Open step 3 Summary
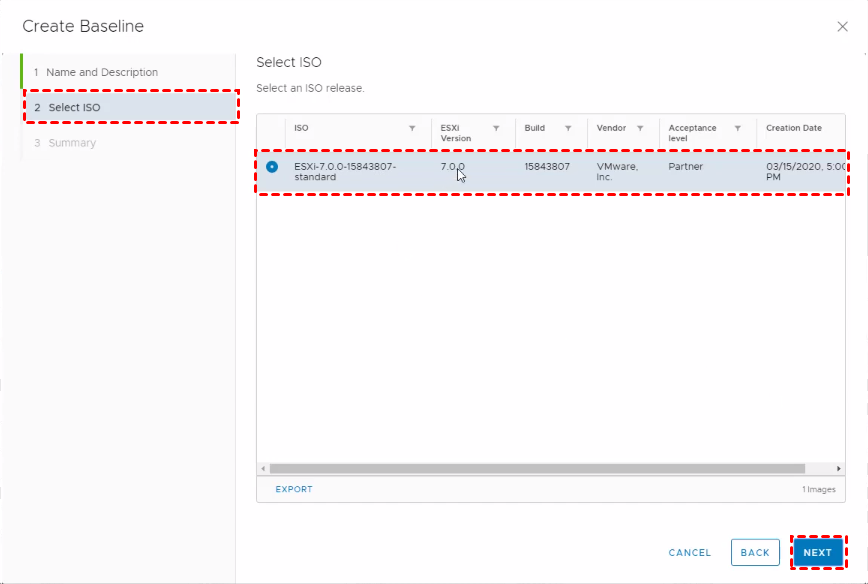This screenshot has width=868, height=584. (65, 143)
